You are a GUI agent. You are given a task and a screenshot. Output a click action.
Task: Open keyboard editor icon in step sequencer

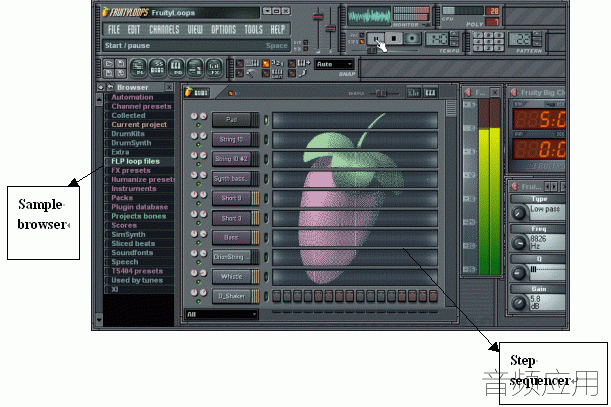430,93
